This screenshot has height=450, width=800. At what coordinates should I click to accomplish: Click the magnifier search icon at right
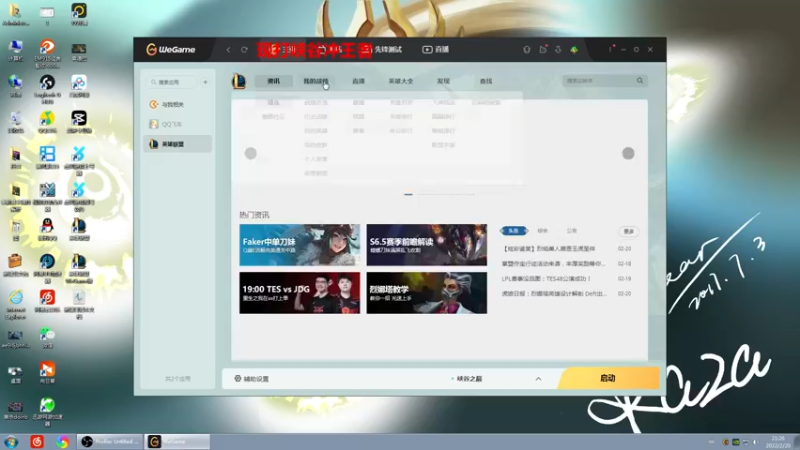click(640, 81)
